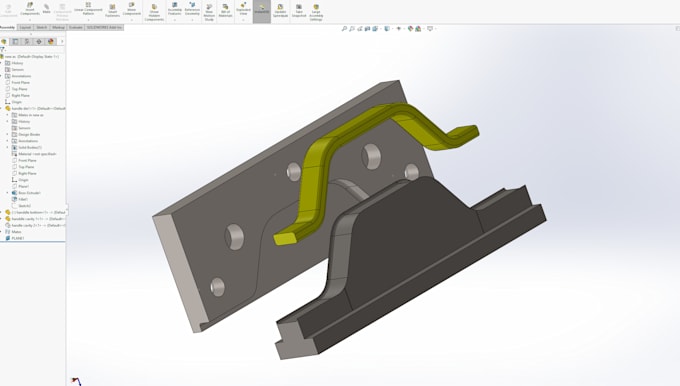This screenshot has height=386, width=680.
Task: Click Insert Components in the ribbon
Action: click(x=29, y=9)
